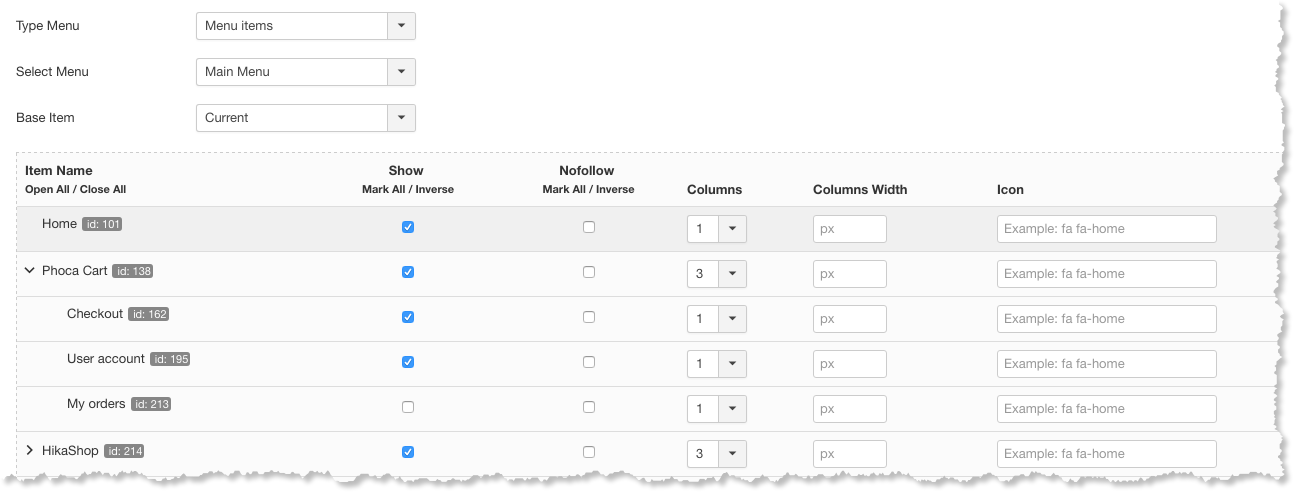This screenshot has width=1295, height=492.
Task: Tick Nofollow checkbox for Checkout
Action: pos(589,317)
